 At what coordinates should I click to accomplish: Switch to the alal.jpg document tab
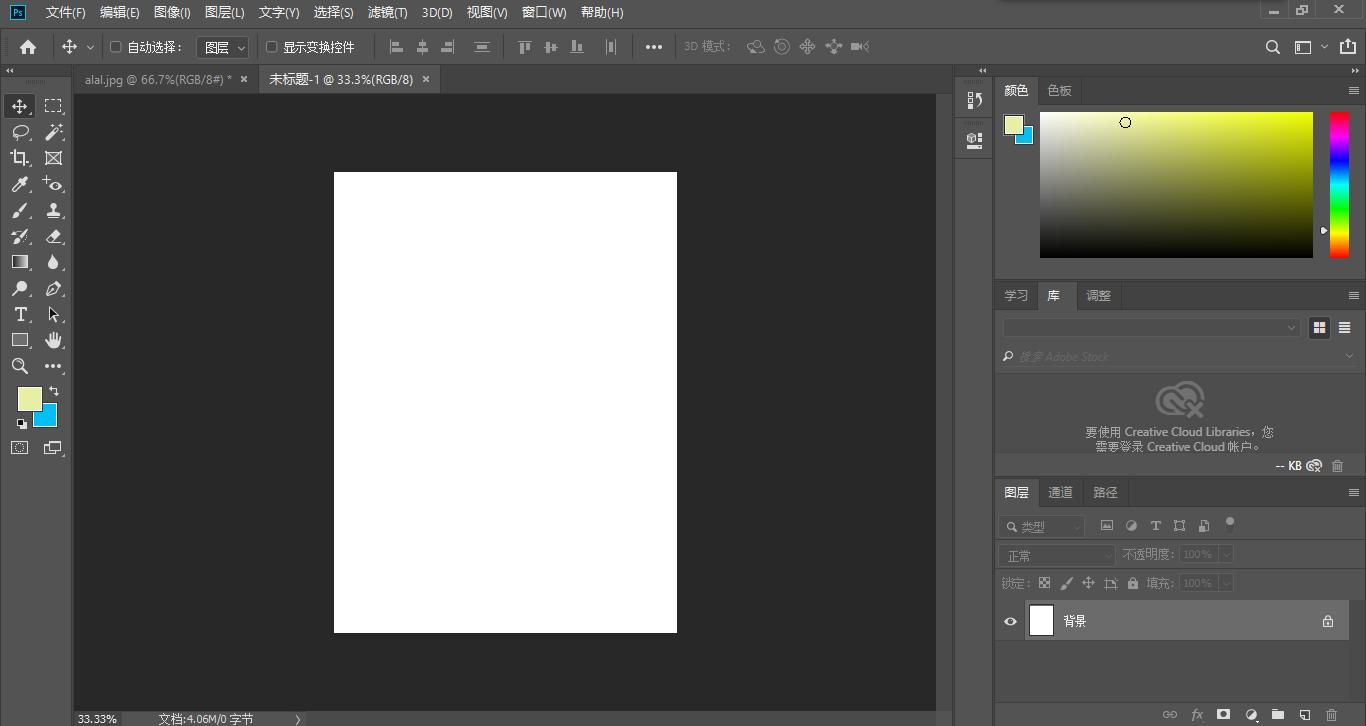point(156,79)
